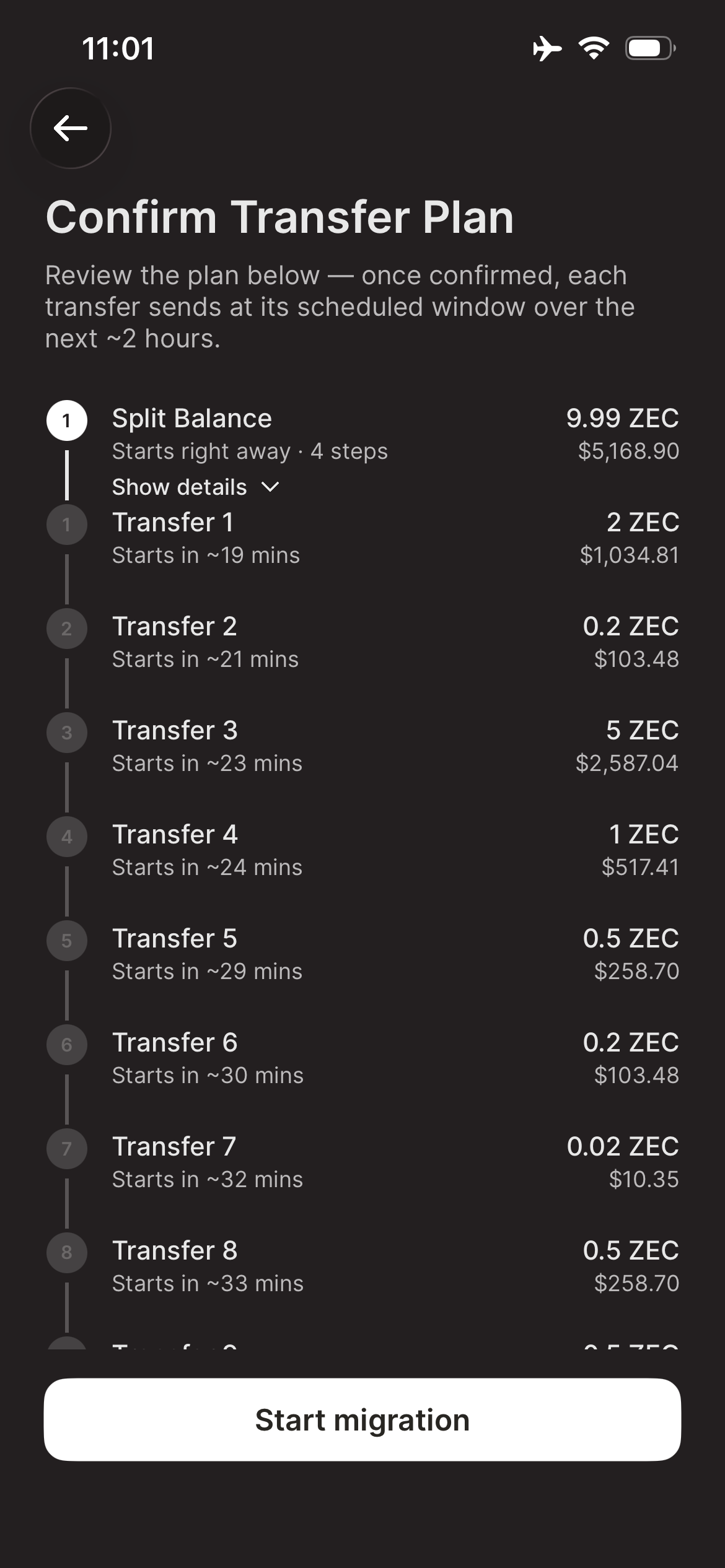
Task: Select the Split Balance step circle
Action: tap(66, 420)
